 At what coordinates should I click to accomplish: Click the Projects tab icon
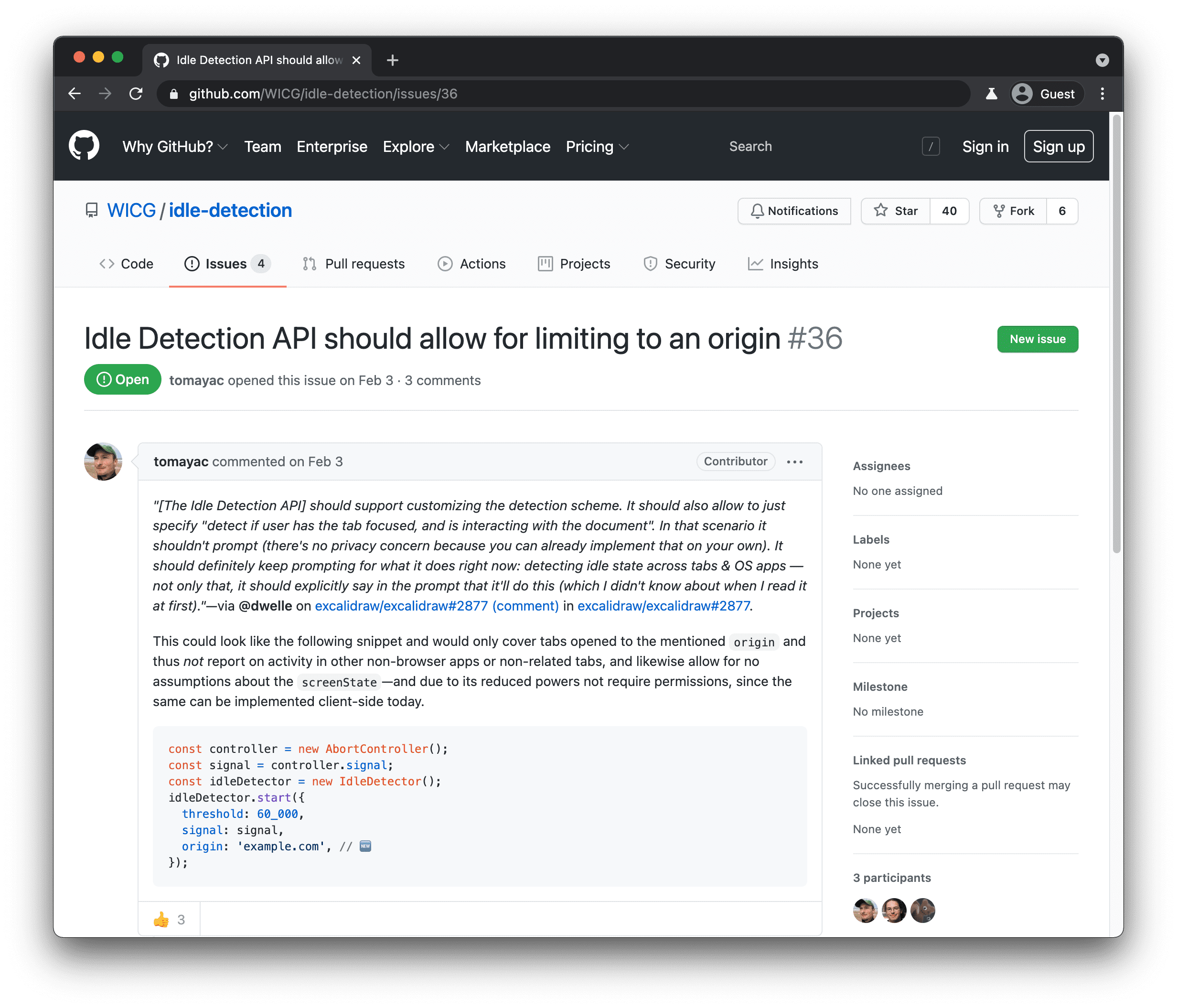pos(545,264)
